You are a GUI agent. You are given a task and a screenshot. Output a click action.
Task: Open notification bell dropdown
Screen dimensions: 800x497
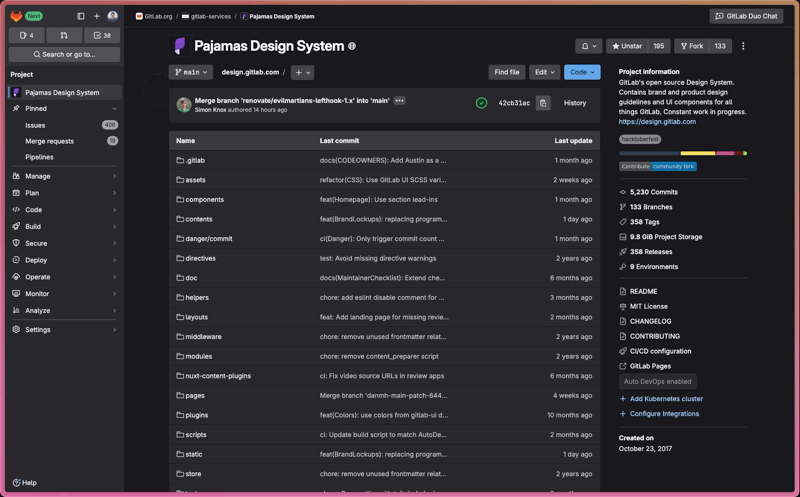click(x=589, y=46)
